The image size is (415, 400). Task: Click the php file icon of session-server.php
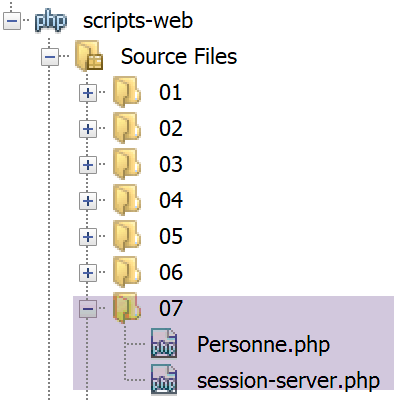click(164, 380)
